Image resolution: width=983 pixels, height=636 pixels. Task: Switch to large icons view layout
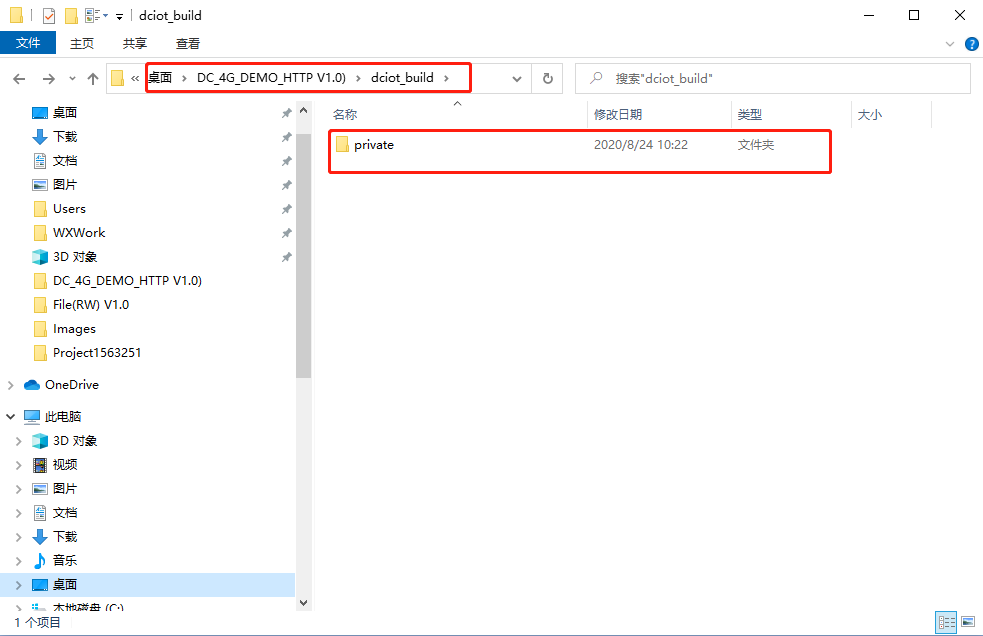pyautogui.click(x=967, y=622)
